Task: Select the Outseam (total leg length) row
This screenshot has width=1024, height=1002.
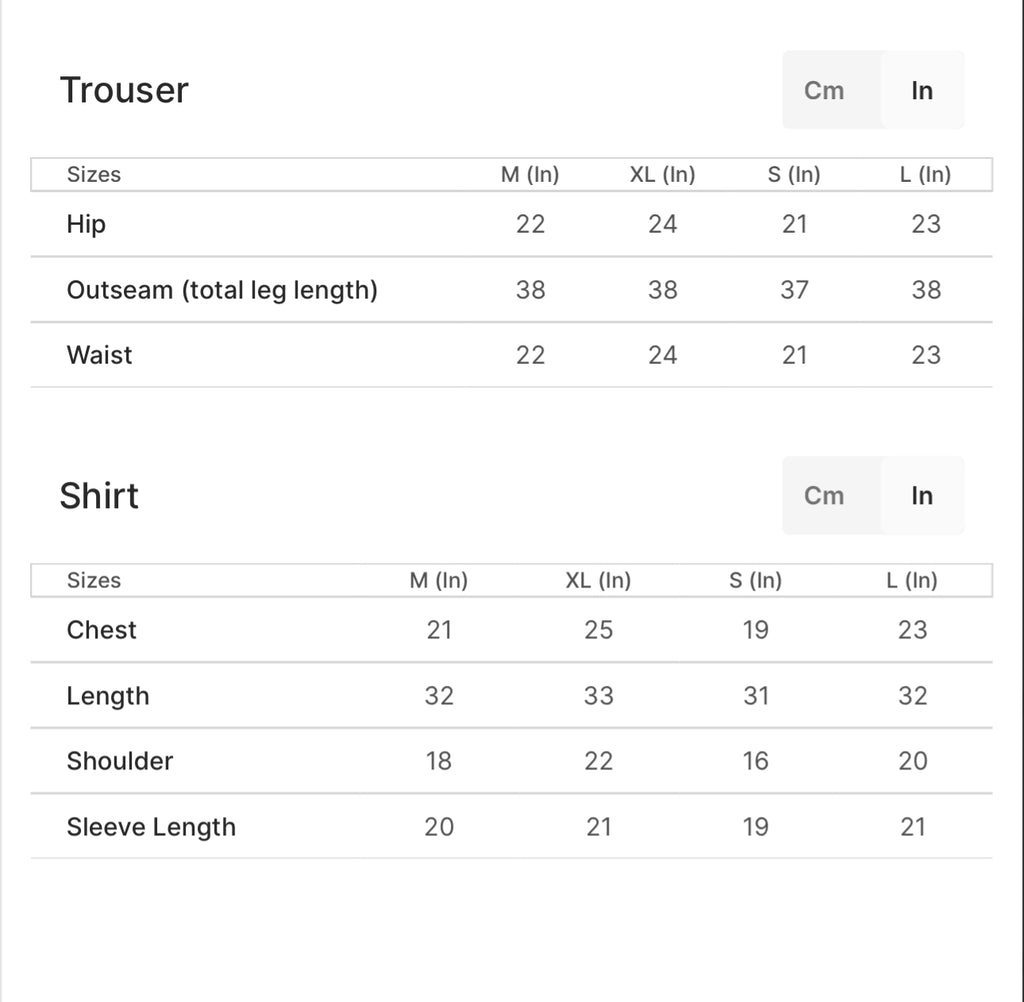Action: point(222,290)
